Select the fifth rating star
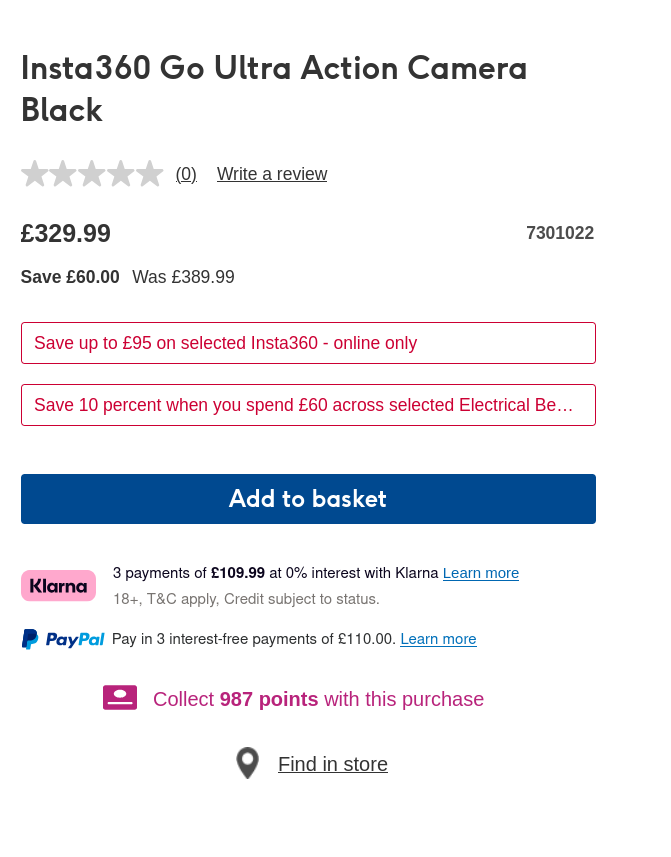The height and width of the screenshot is (857, 671). [150, 173]
